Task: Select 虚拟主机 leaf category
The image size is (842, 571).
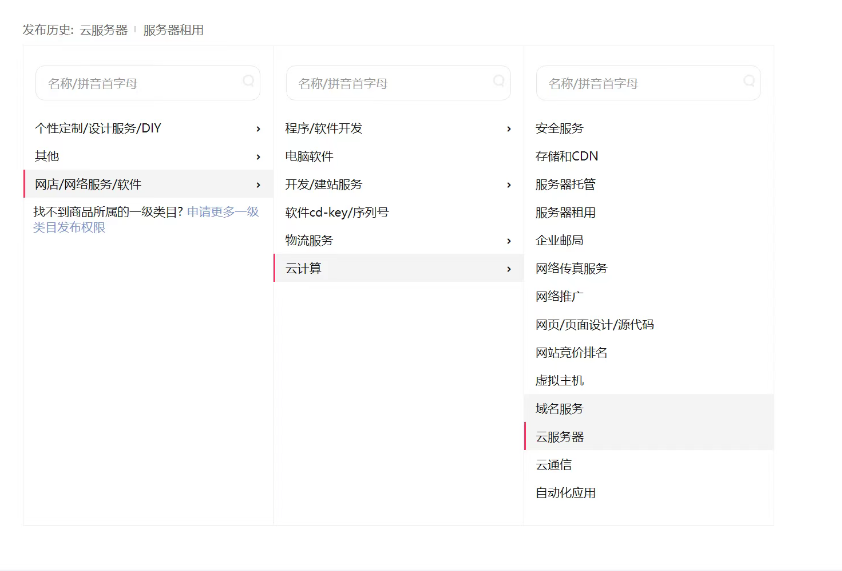Action: point(559,381)
